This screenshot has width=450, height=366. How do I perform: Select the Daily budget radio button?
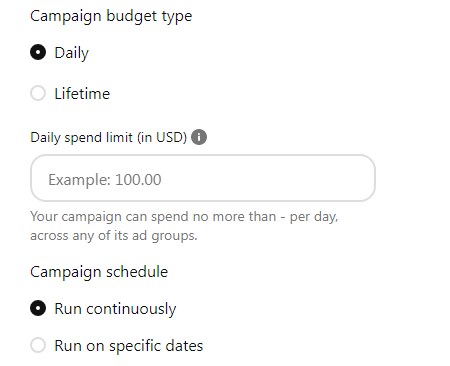[x=38, y=52]
